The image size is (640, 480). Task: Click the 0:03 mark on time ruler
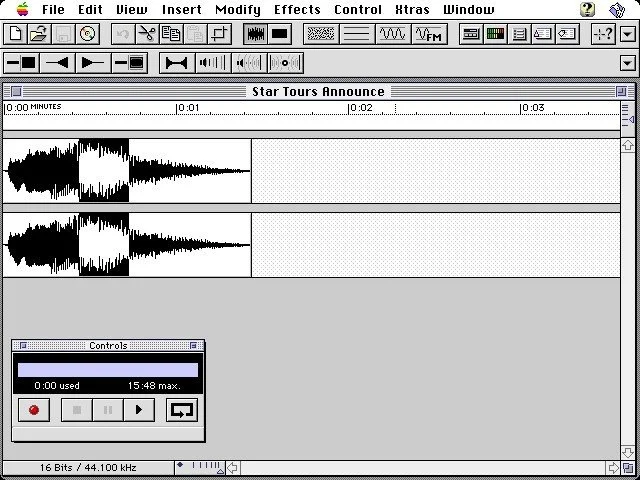tap(533, 108)
